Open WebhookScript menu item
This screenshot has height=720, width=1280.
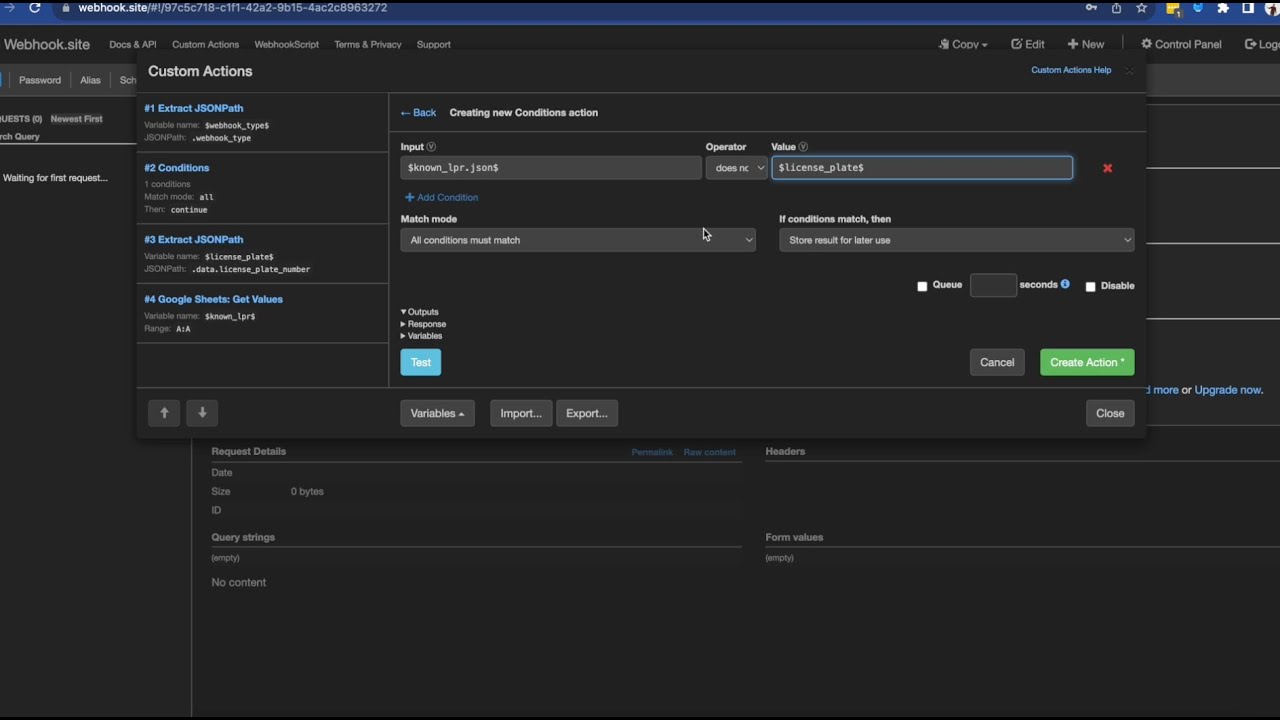point(287,44)
